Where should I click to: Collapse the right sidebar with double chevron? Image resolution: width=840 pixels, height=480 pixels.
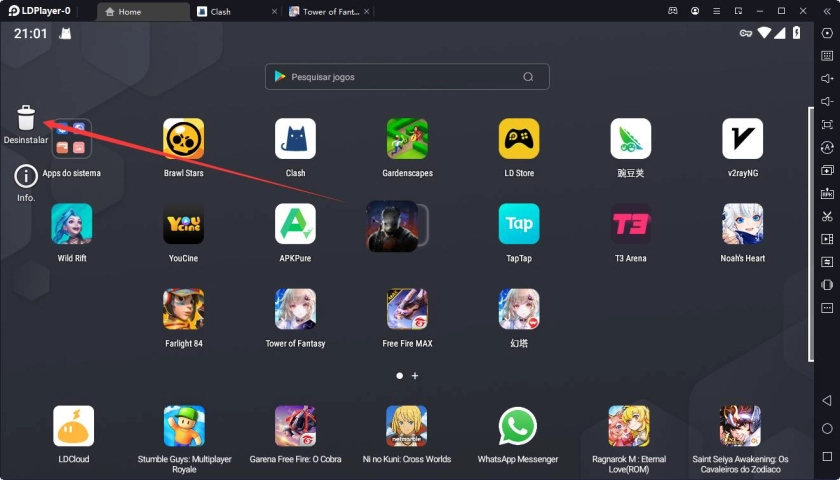click(x=827, y=11)
